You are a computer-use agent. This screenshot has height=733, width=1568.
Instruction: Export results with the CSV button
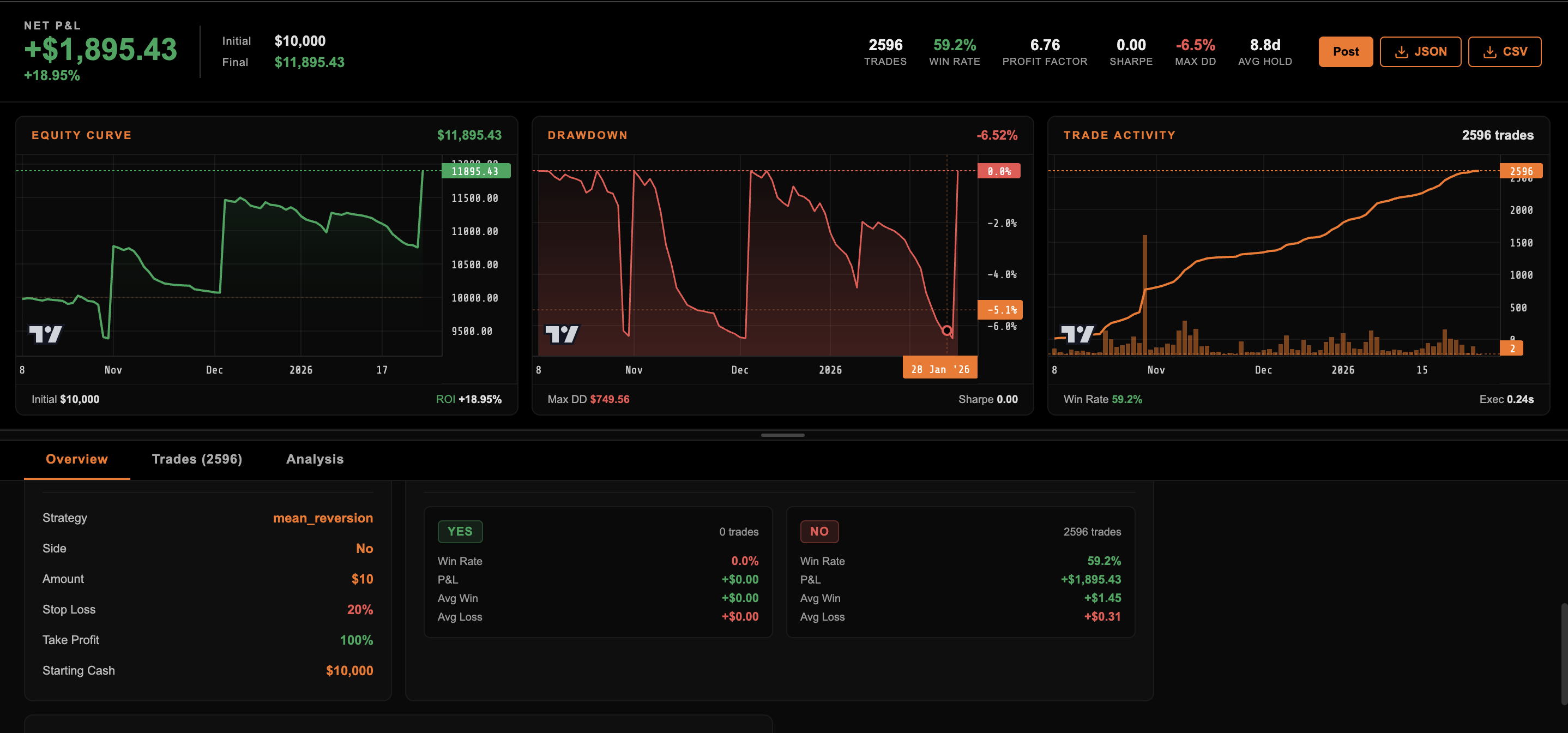point(1504,52)
